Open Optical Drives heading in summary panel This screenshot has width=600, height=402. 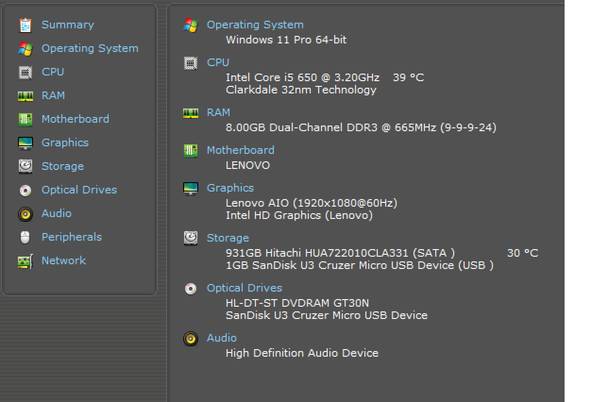pos(245,288)
